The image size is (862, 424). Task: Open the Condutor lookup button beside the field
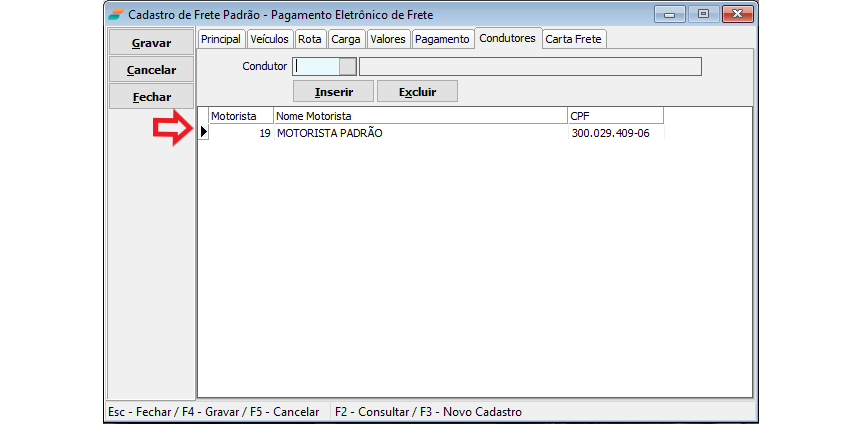click(347, 67)
